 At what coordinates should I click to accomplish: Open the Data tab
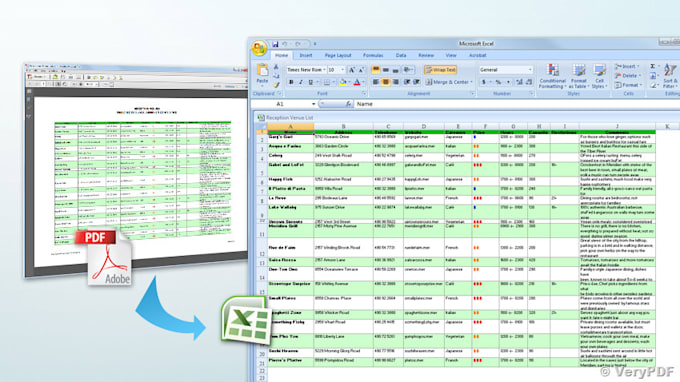[x=401, y=56]
